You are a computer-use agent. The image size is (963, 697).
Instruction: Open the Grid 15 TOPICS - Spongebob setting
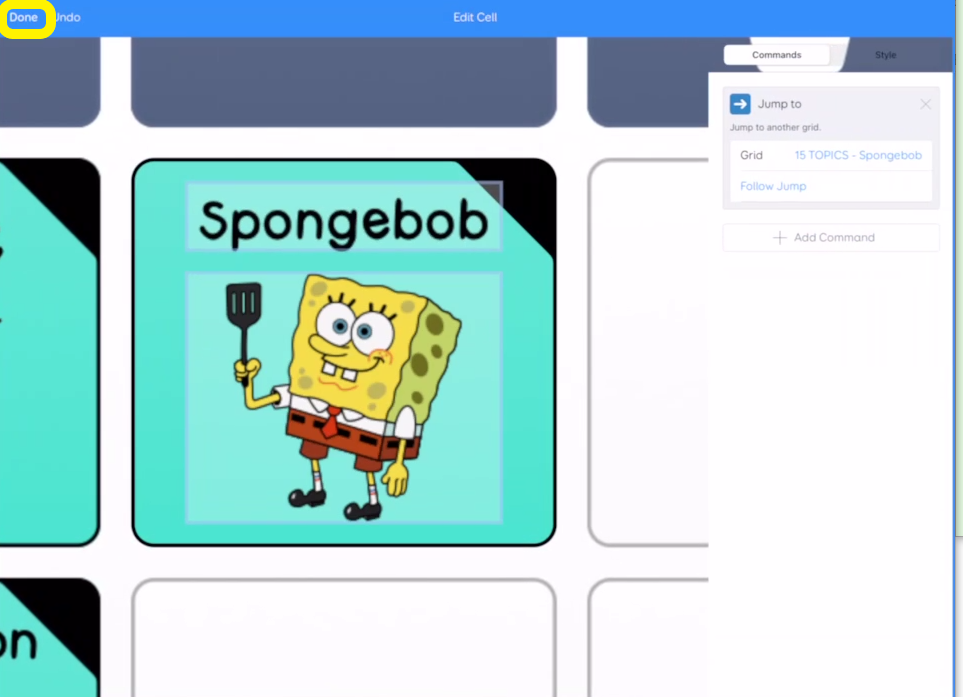coord(831,155)
